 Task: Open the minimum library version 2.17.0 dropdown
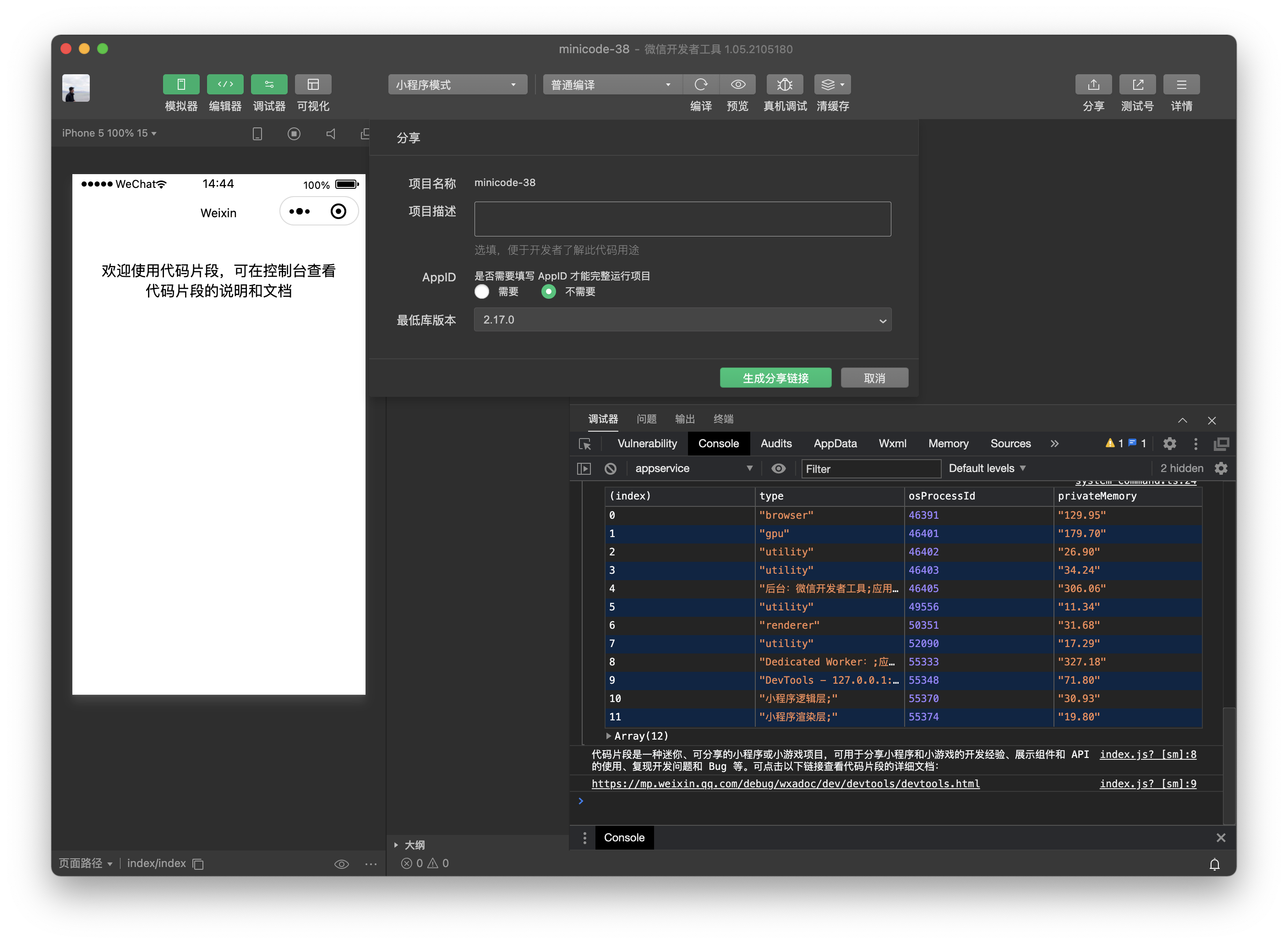point(682,320)
